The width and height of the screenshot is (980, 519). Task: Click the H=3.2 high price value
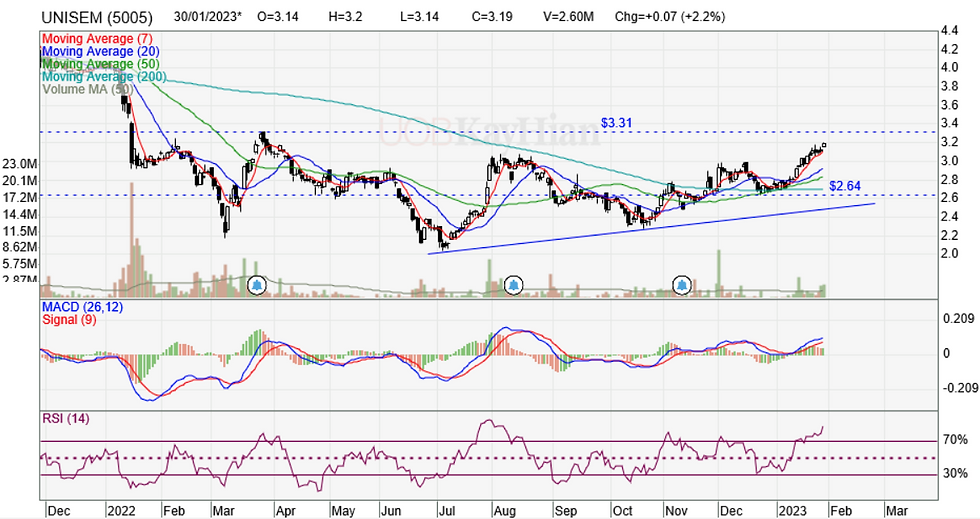point(345,17)
